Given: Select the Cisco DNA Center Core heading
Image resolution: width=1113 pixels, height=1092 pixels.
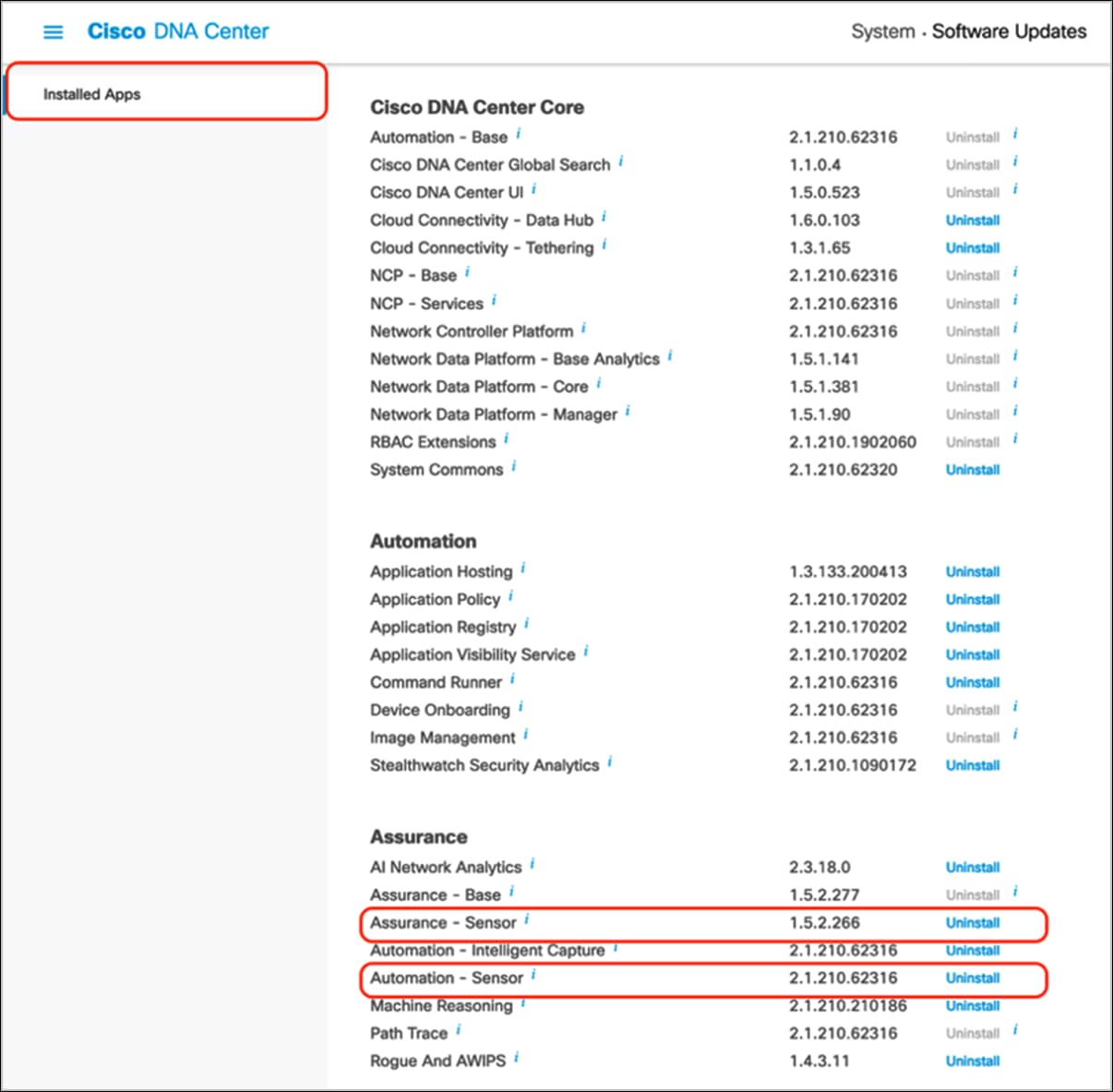Looking at the screenshot, I should click(477, 107).
